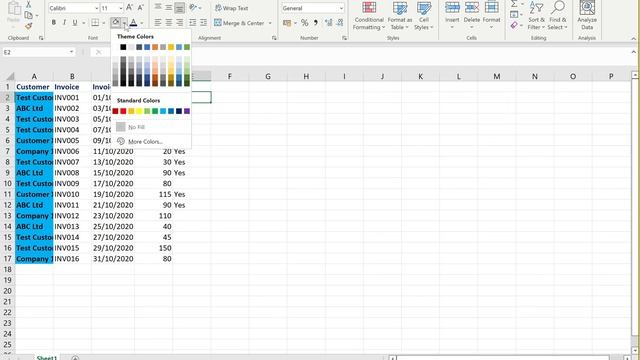
Task: Click the cell containing INV008
Action: 72,173
